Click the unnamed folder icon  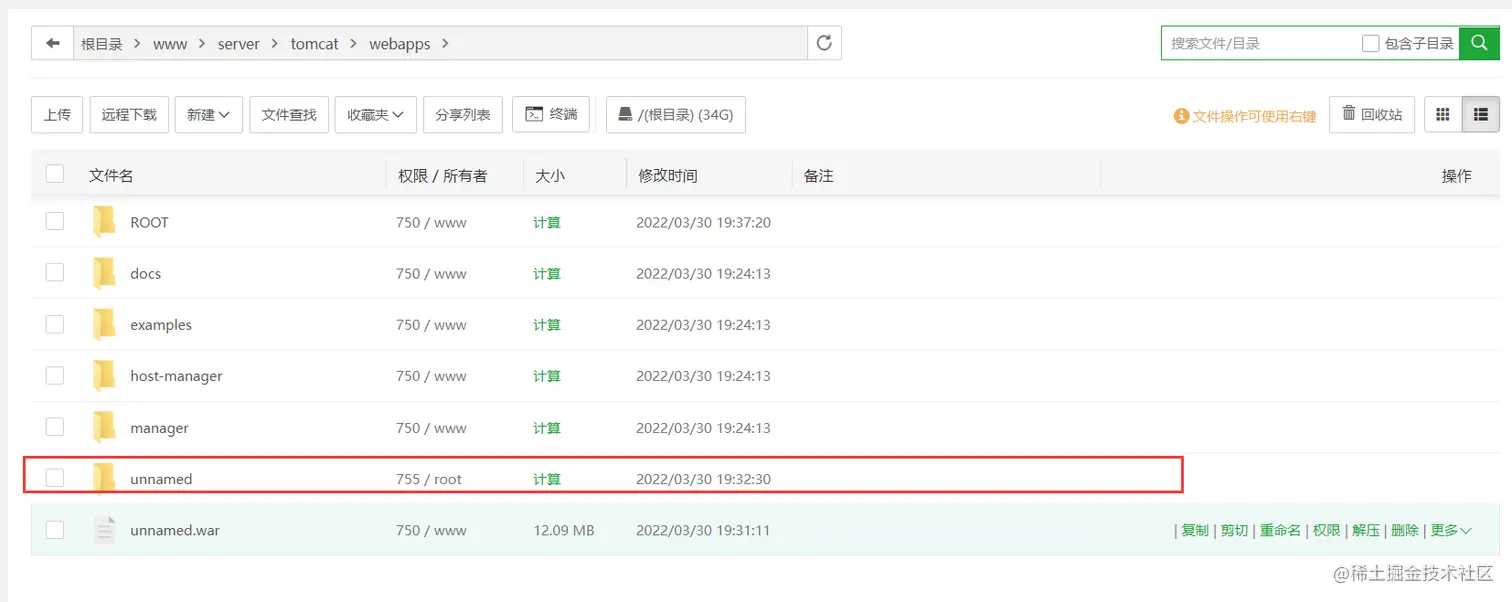pyautogui.click(x=104, y=478)
